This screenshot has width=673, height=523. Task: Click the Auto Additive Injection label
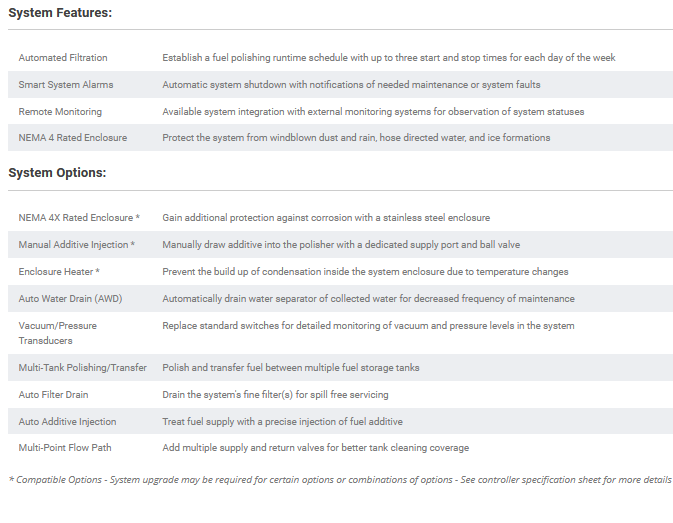68,422
